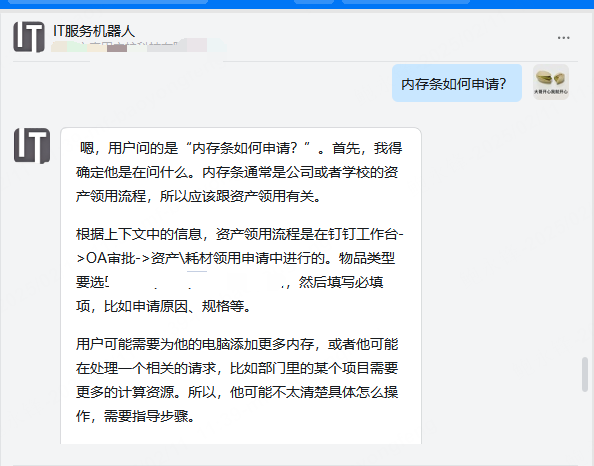This screenshot has width=594, height=466.
Task: Click the chat vertical scrollbar thumb
Action: (x=585, y=374)
